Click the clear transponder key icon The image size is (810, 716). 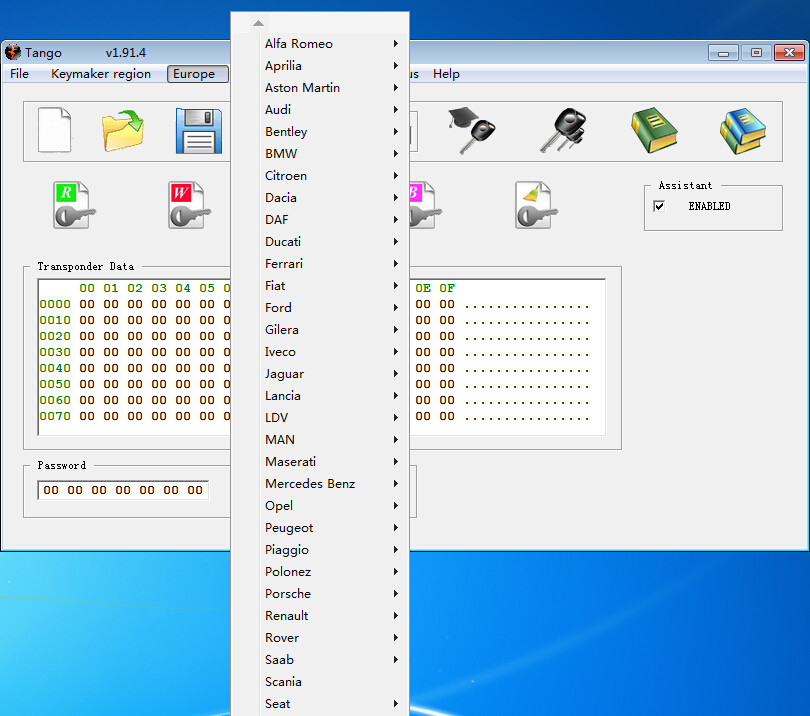click(x=536, y=205)
